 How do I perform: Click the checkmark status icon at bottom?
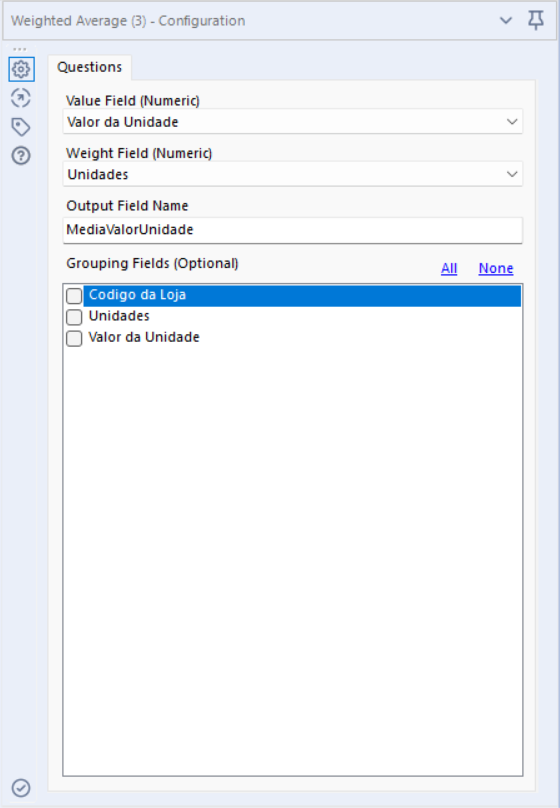21,788
